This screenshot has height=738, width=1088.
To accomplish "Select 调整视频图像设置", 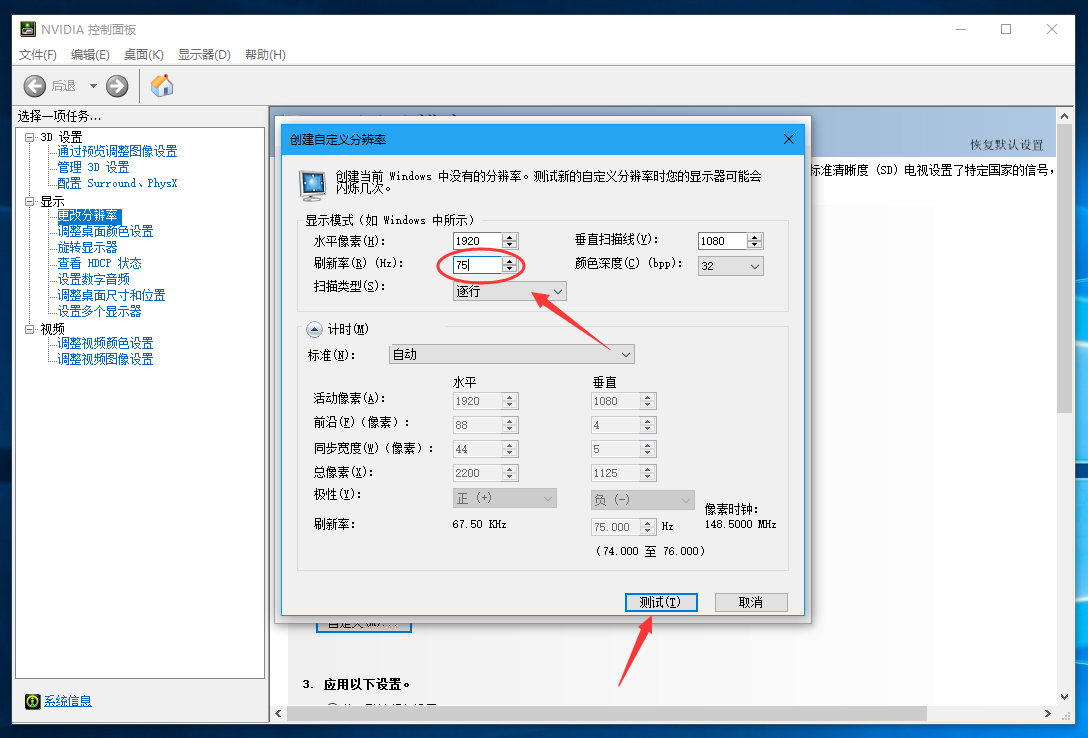I will [x=105, y=359].
